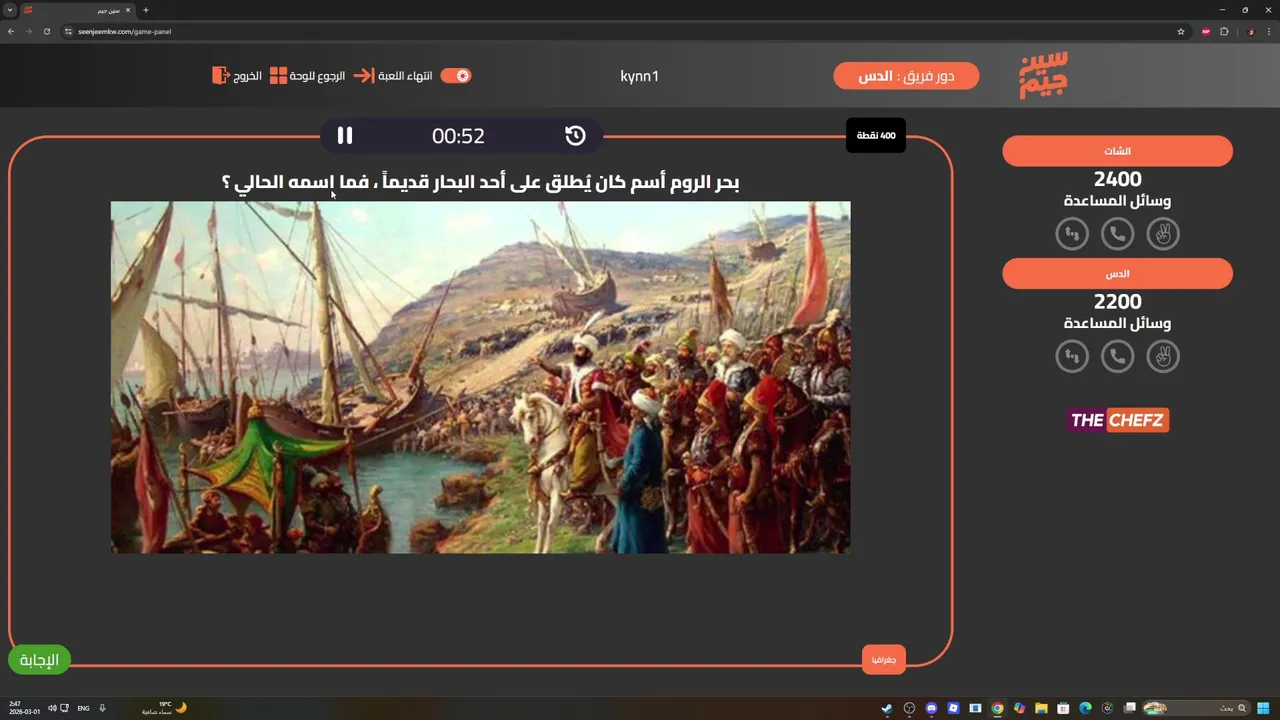Click the 'انتهاء اللعبة' end game label
The width and height of the screenshot is (1280, 720).
point(405,76)
